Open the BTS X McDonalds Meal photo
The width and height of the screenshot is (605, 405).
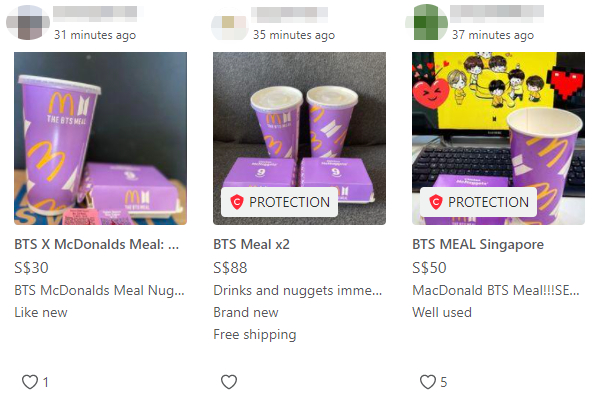[x=100, y=138]
